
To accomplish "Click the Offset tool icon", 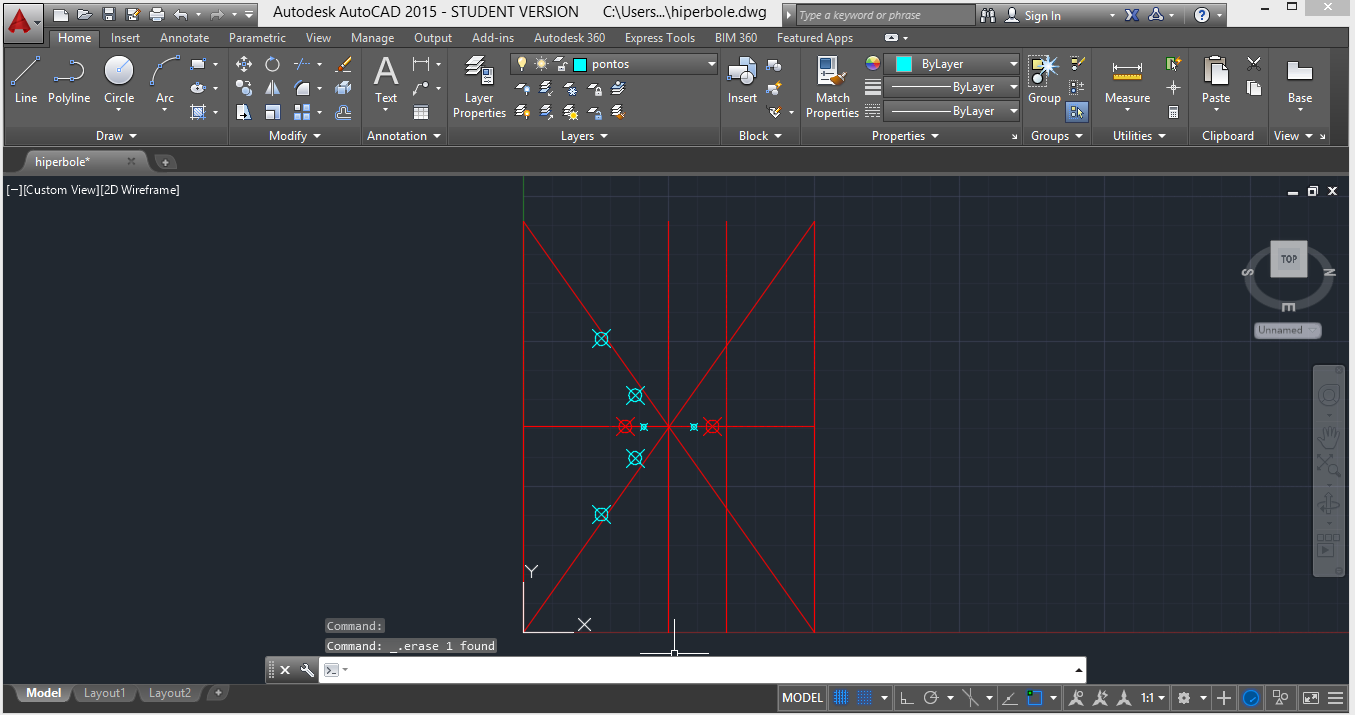I will (x=344, y=112).
